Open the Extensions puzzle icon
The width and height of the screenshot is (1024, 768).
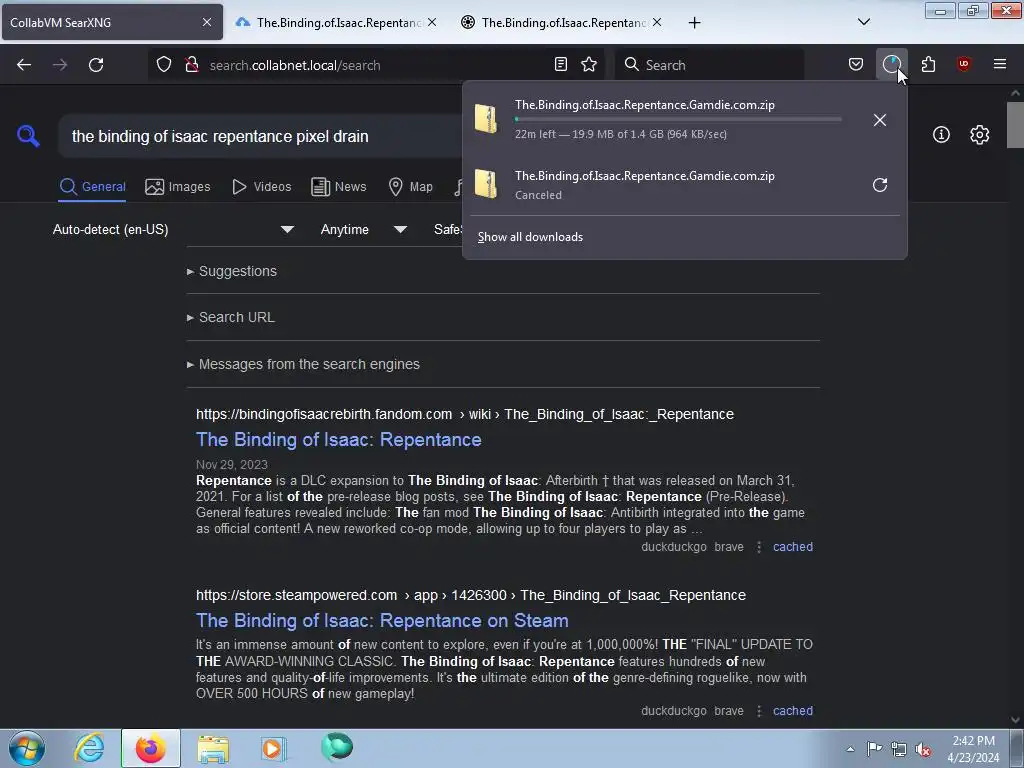tap(928, 64)
